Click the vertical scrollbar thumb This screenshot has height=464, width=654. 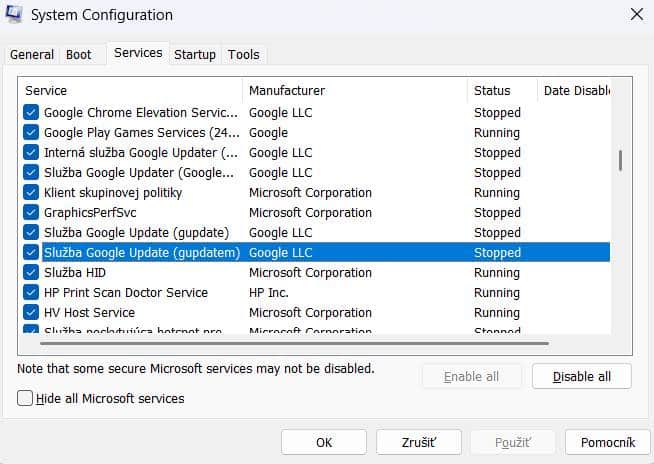click(x=621, y=161)
